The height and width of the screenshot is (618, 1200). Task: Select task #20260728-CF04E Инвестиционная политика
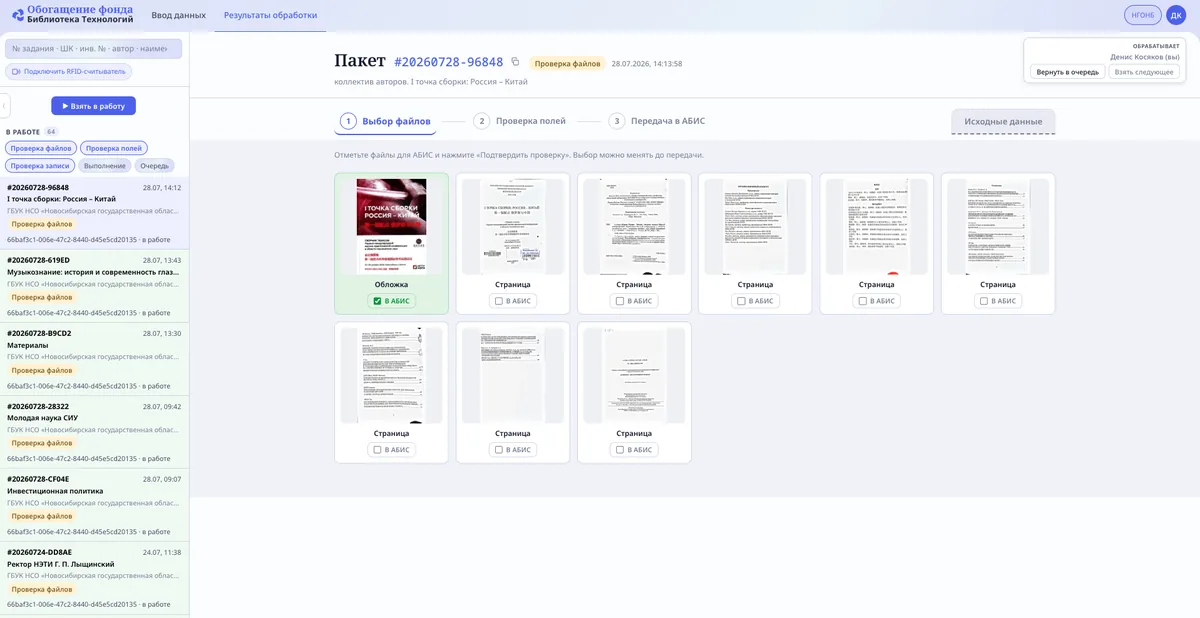[x=94, y=505]
